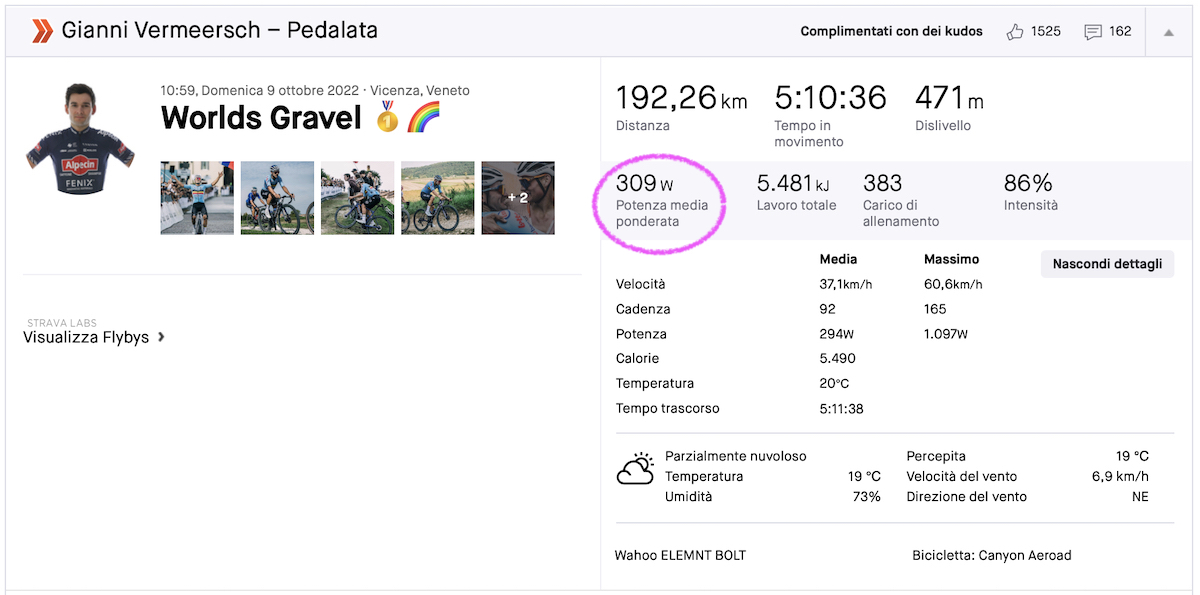Click the 5:10:36 moving time value
The height and width of the screenshot is (595, 1200).
tap(830, 98)
